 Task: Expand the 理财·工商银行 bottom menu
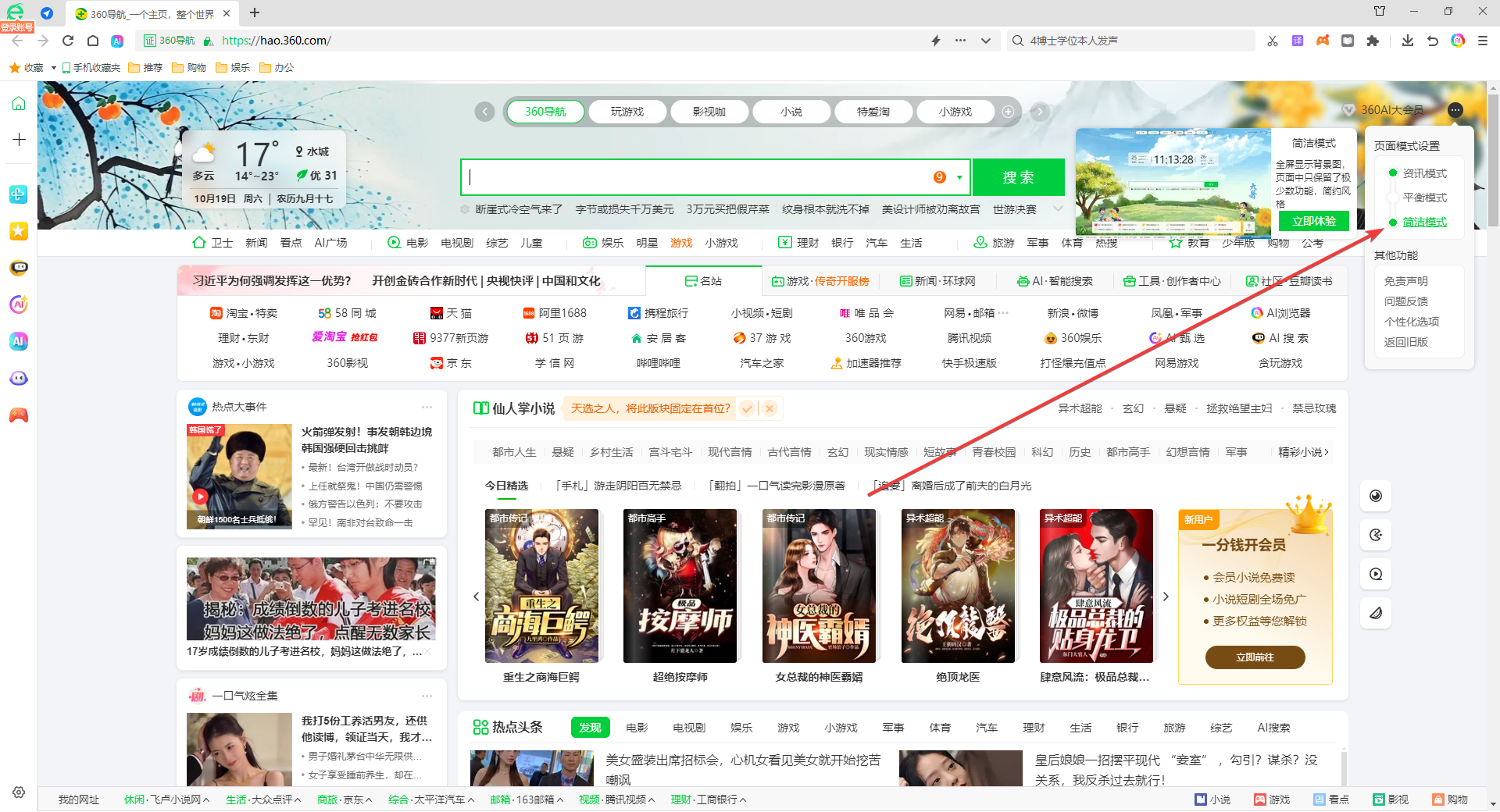[709, 800]
